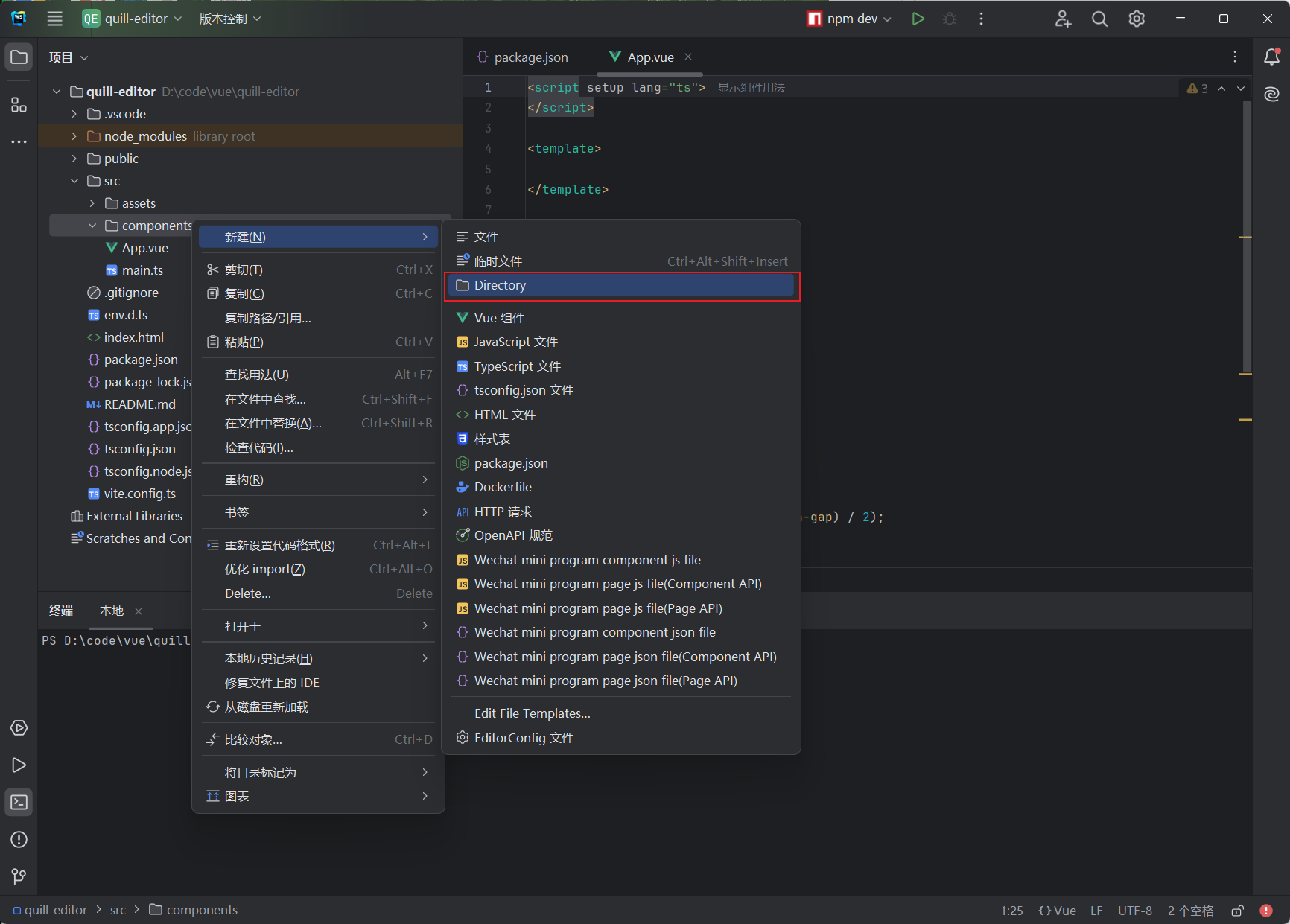The width and height of the screenshot is (1290, 924).
Task: Create a new JavaScript 文件
Action: [x=622, y=342]
